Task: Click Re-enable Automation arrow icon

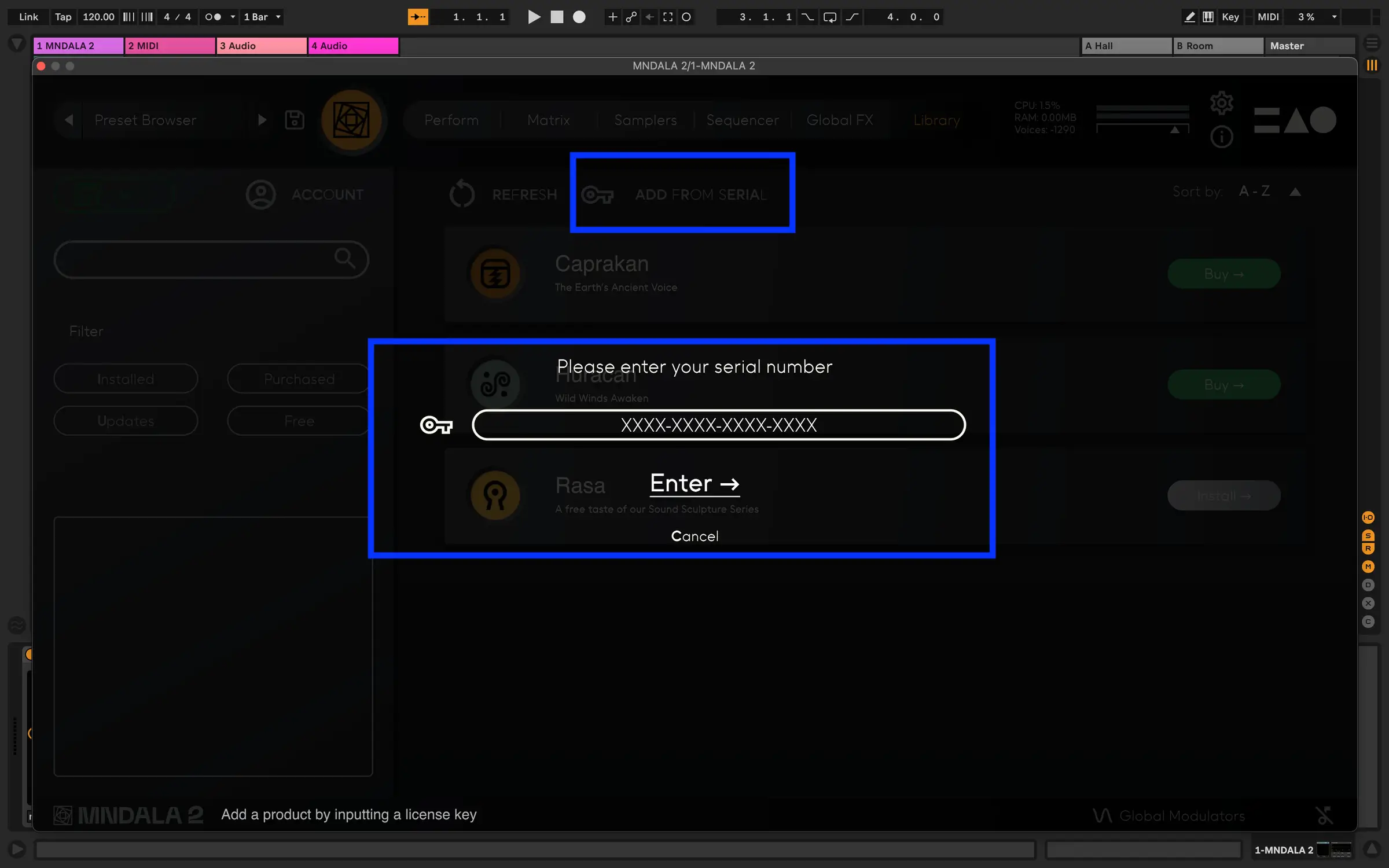Action: click(x=649, y=17)
